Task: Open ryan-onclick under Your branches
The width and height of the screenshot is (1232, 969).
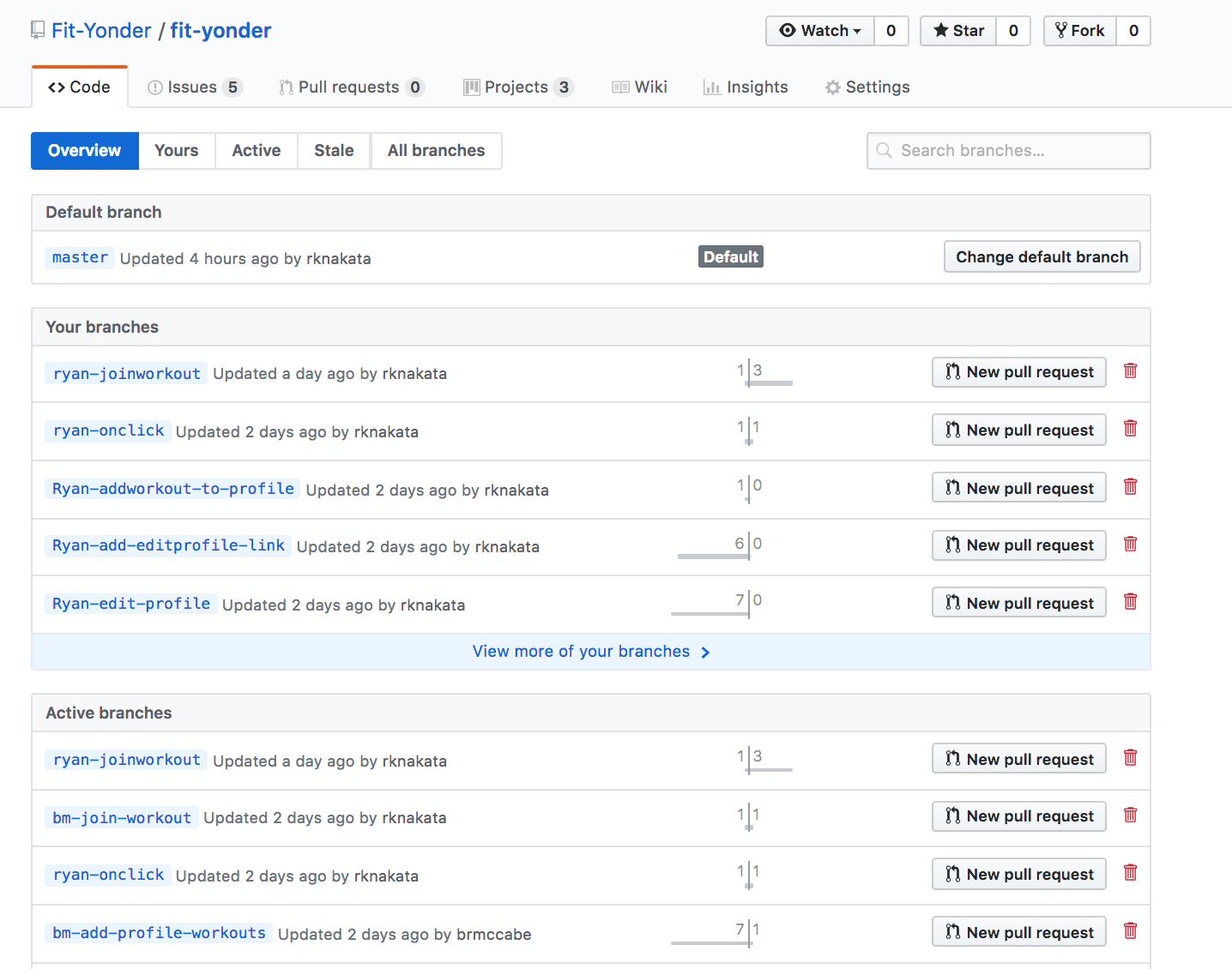Action: [x=108, y=430]
